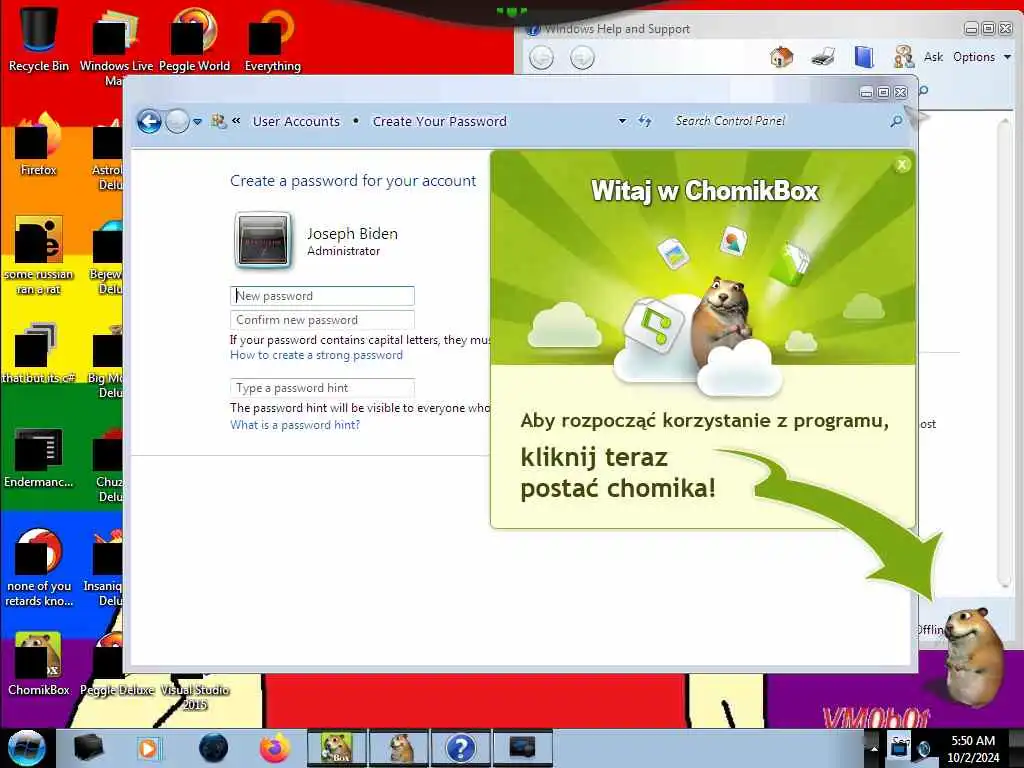
Task: Switch to the hamster taskbar button
Action: coord(399,748)
